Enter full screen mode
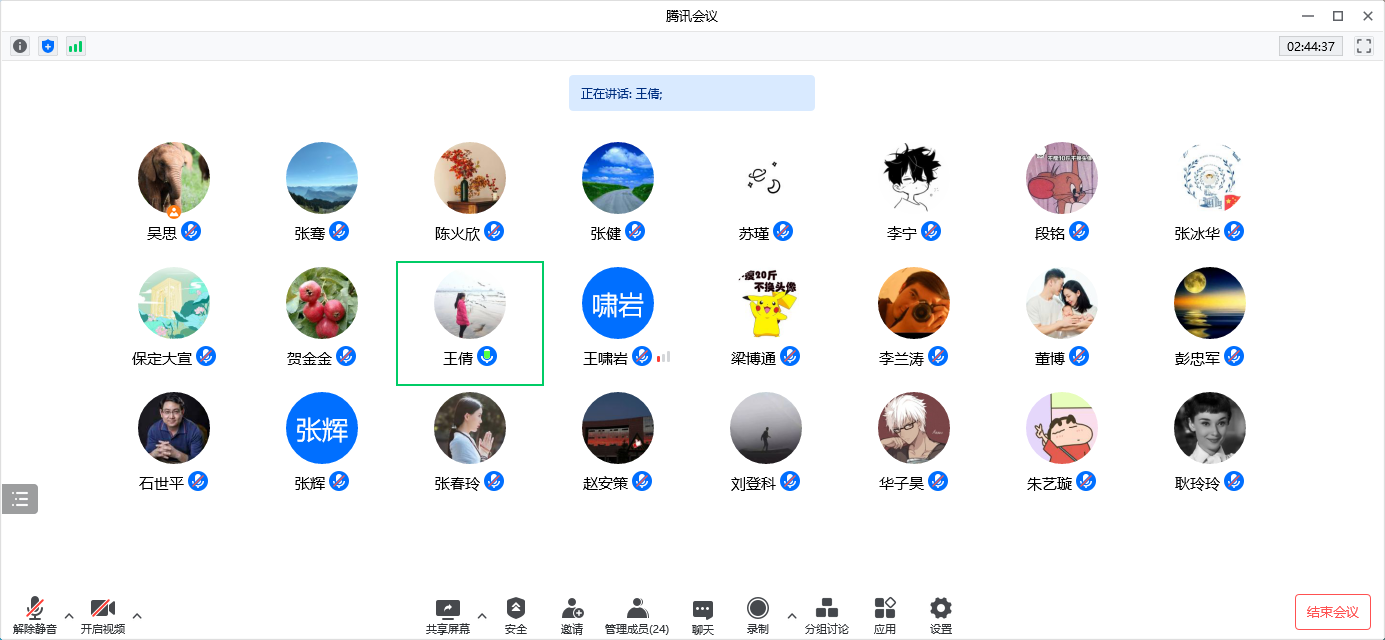Viewport: 1385px width, 640px height. pos(1364,46)
